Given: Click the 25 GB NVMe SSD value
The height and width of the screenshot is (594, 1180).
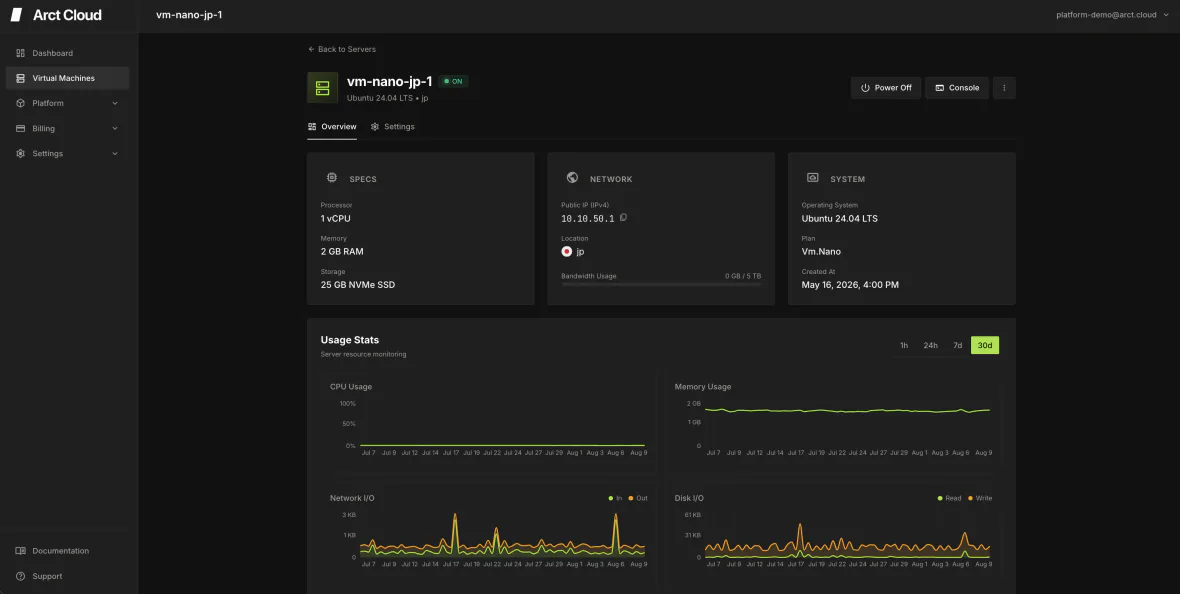Looking at the screenshot, I should click(357, 285).
